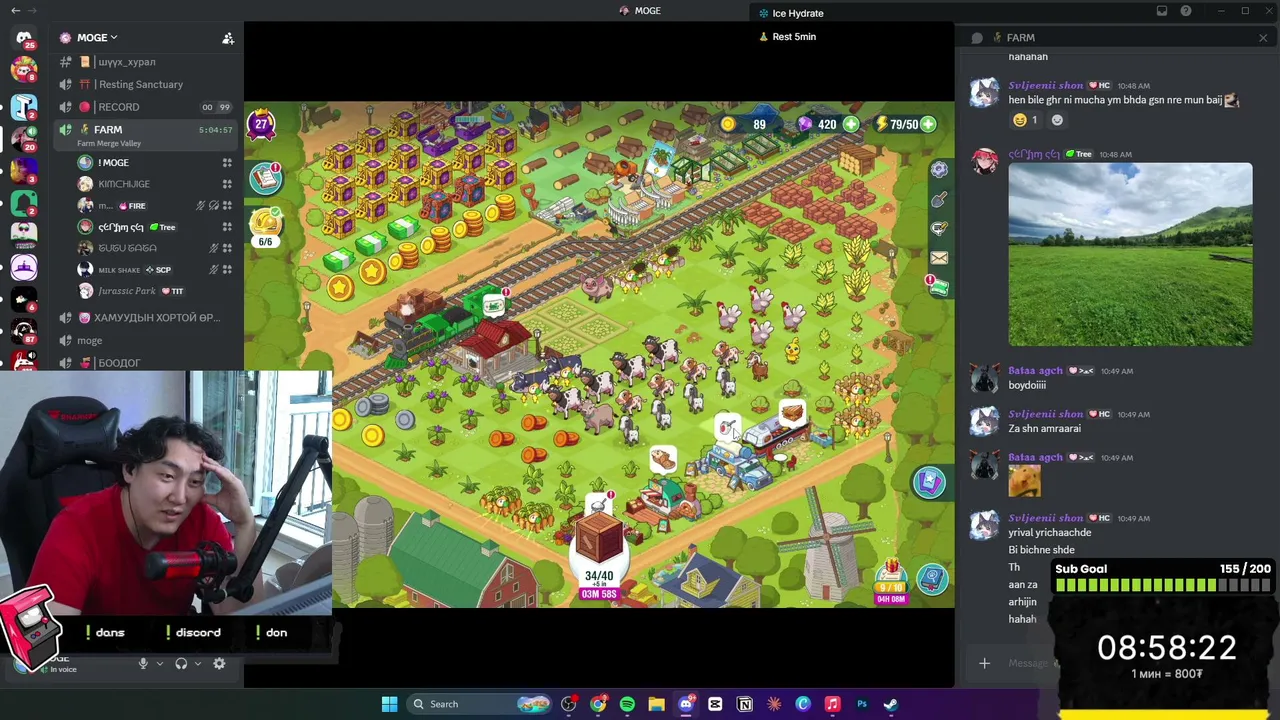The height and width of the screenshot is (720, 1280).
Task: Add a new reaction to the message
Action: pyautogui.click(x=1057, y=120)
